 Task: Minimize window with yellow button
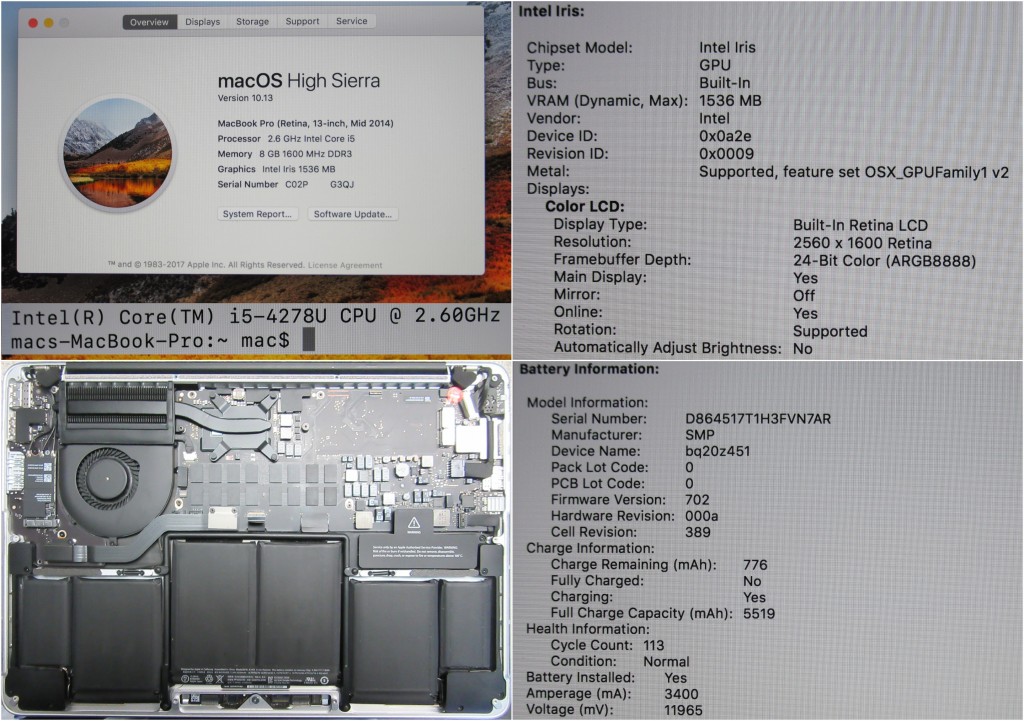tap(49, 22)
